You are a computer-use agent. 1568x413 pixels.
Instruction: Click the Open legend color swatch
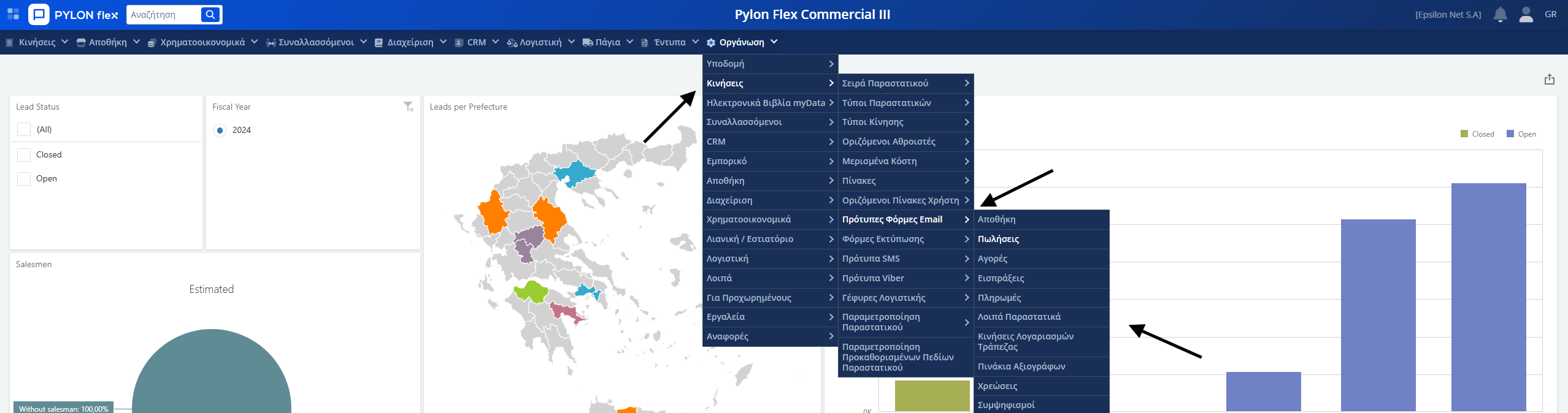coord(1510,134)
